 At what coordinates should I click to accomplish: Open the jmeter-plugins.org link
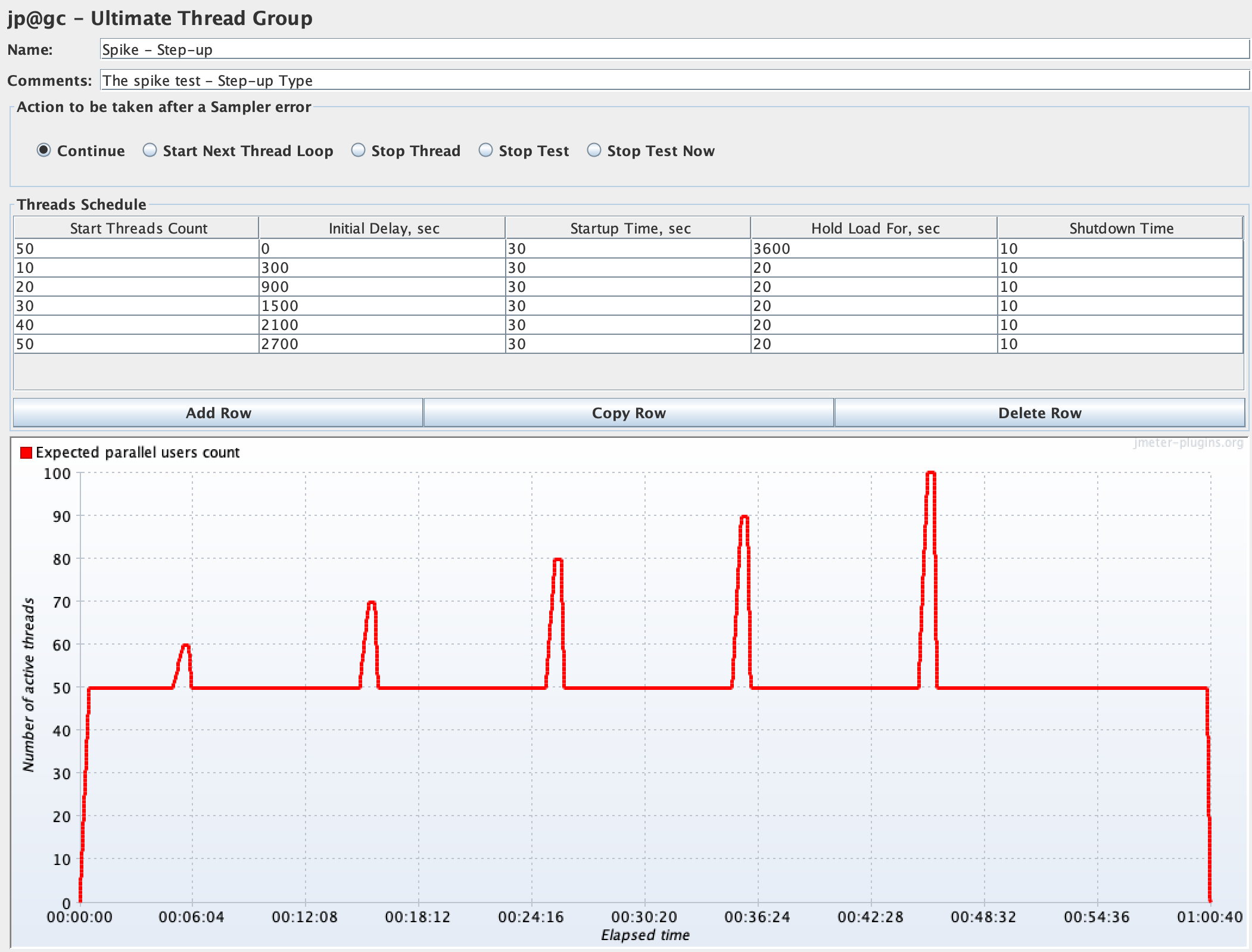(x=1188, y=443)
